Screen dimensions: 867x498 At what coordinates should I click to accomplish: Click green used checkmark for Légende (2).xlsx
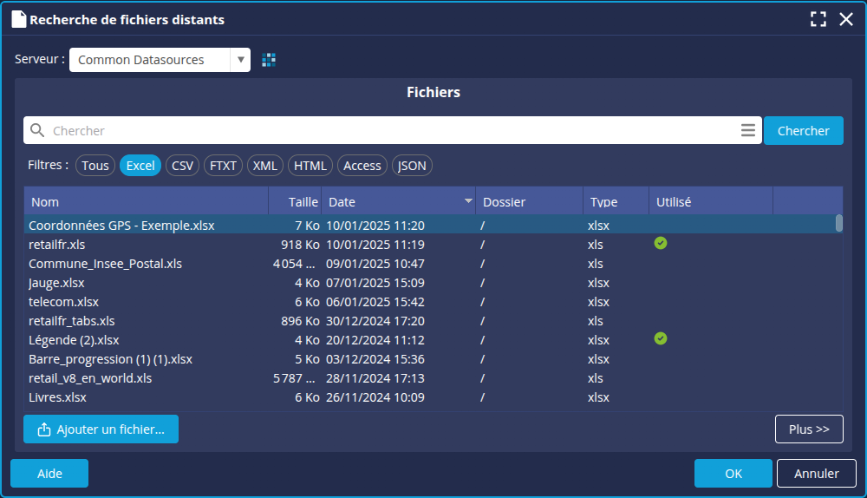pos(660,339)
